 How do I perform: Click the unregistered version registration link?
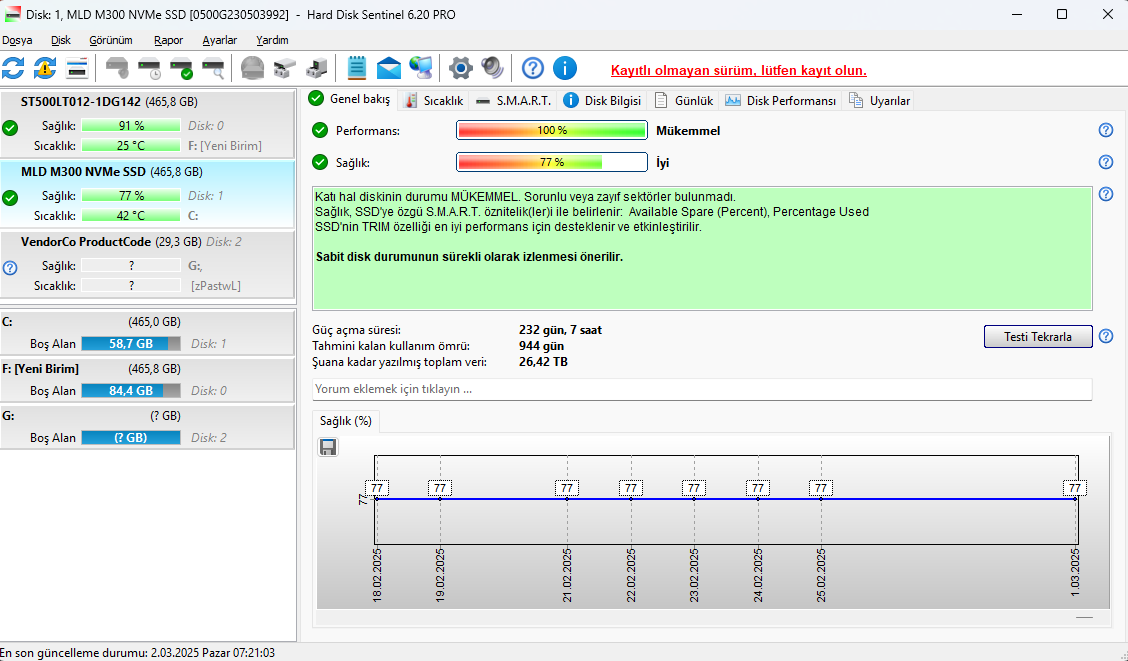coord(739,70)
